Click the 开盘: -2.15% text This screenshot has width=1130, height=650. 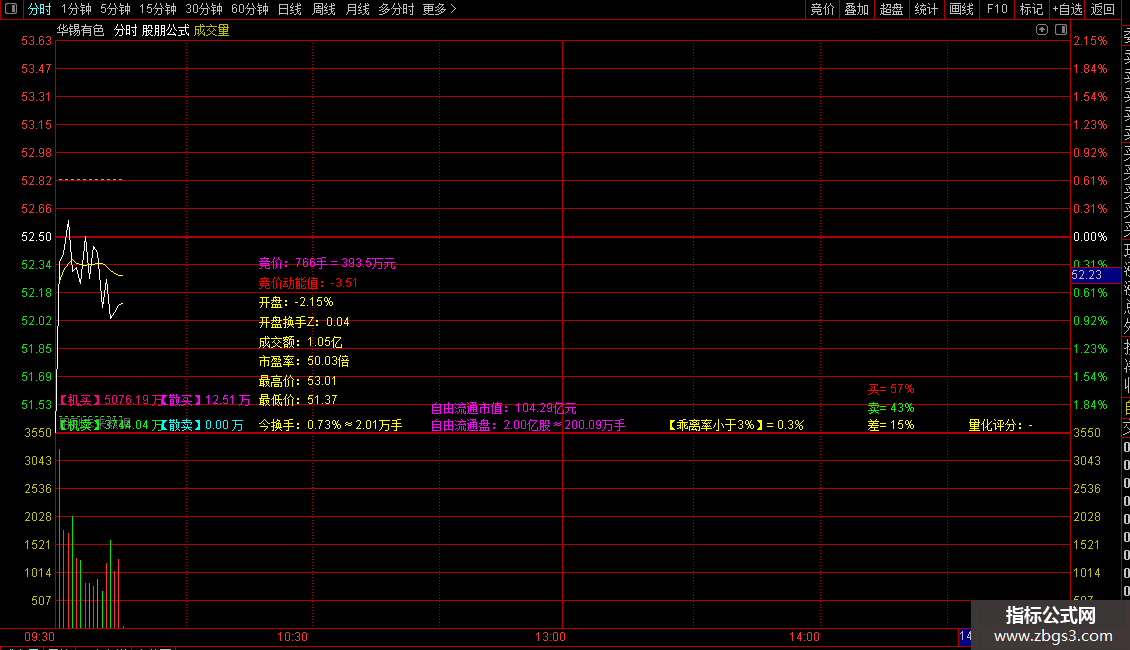pyautogui.click(x=295, y=302)
